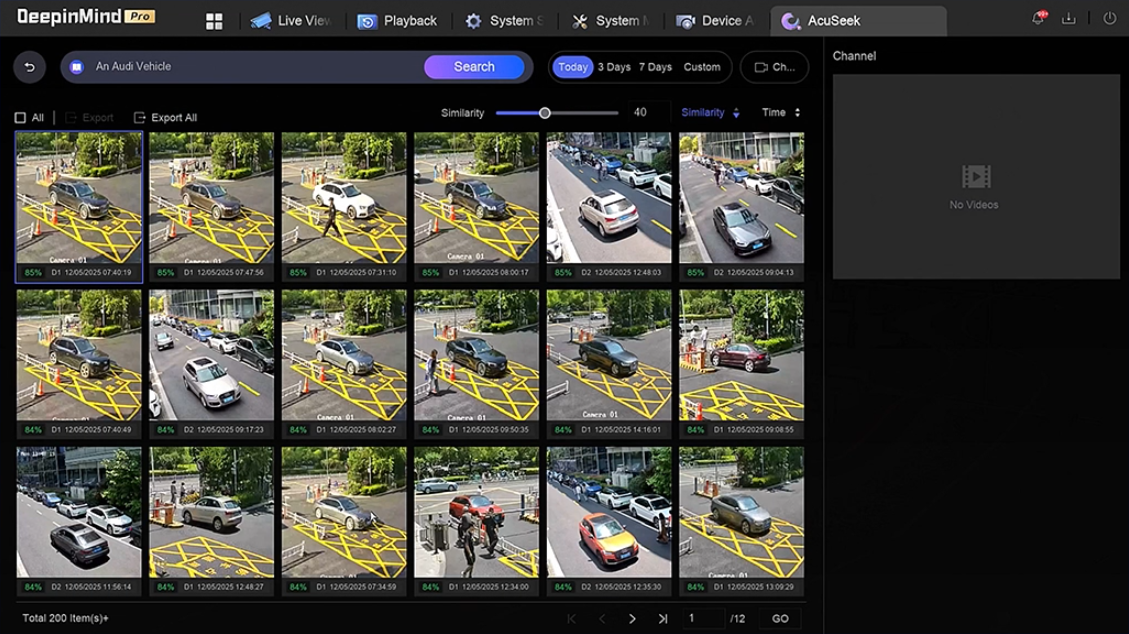The image size is (1129, 634).
Task: Open the app grid menu icon
Action: tap(214, 21)
